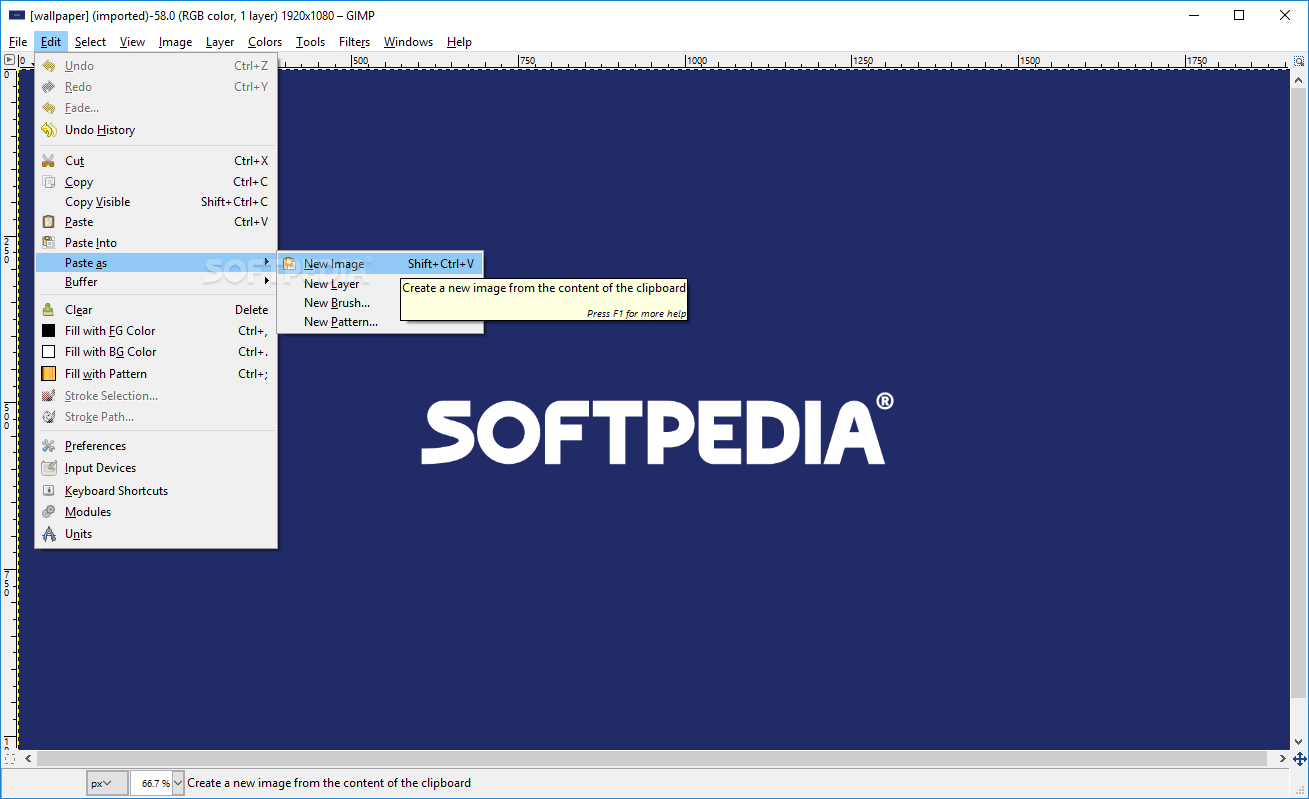Open the Windows menu
The width and height of the screenshot is (1309, 799).
click(x=408, y=42)
